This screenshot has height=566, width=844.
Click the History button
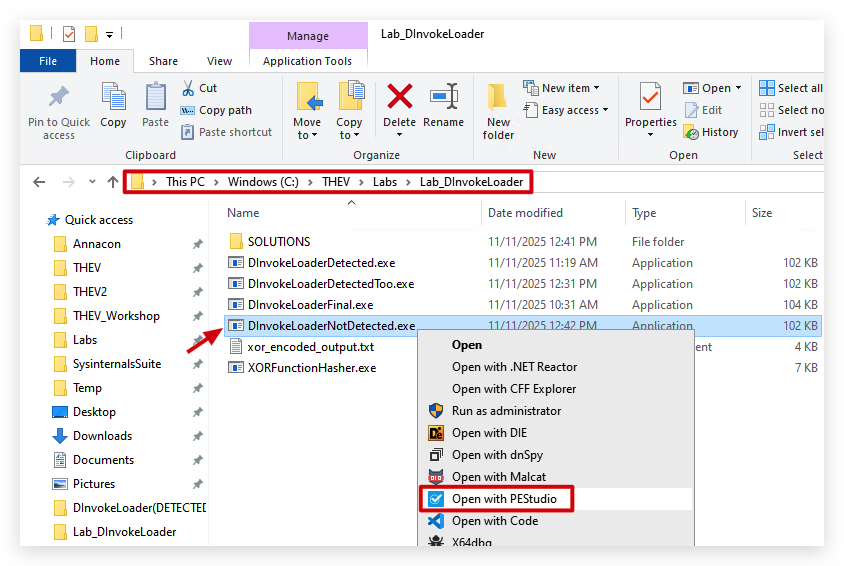coord(711,132)
